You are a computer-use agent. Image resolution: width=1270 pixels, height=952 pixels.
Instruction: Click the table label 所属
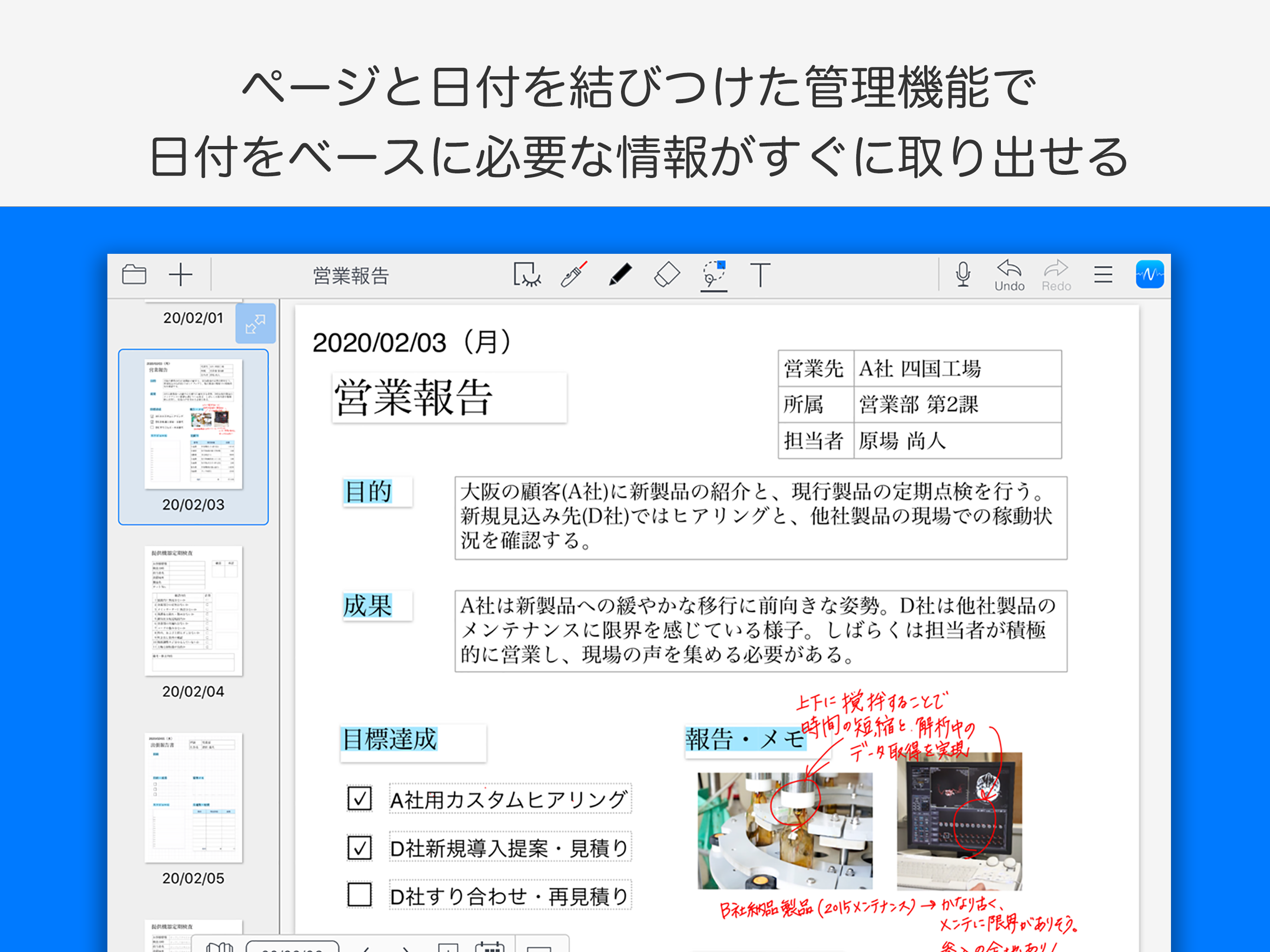coord(816,405)
